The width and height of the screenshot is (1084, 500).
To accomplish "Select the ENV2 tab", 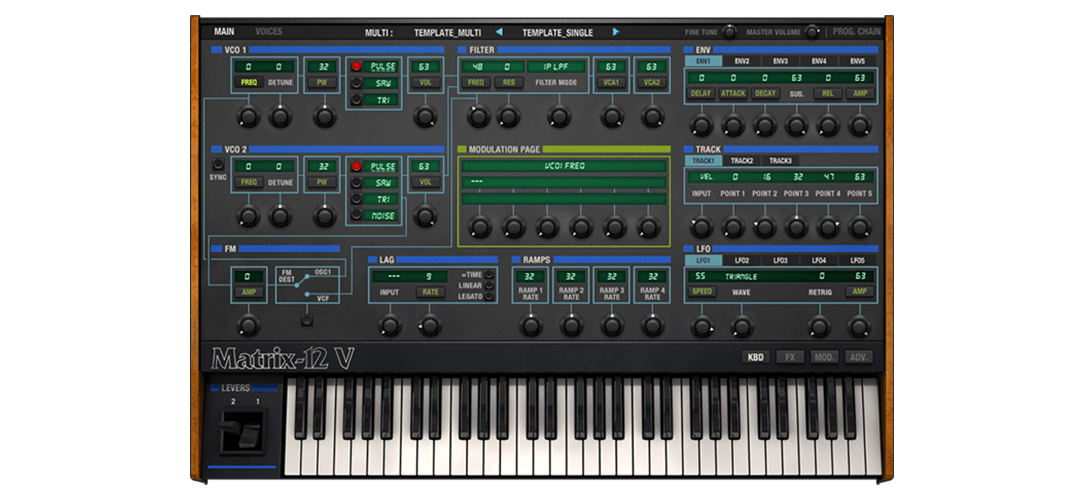I will (x=742, y=61).
